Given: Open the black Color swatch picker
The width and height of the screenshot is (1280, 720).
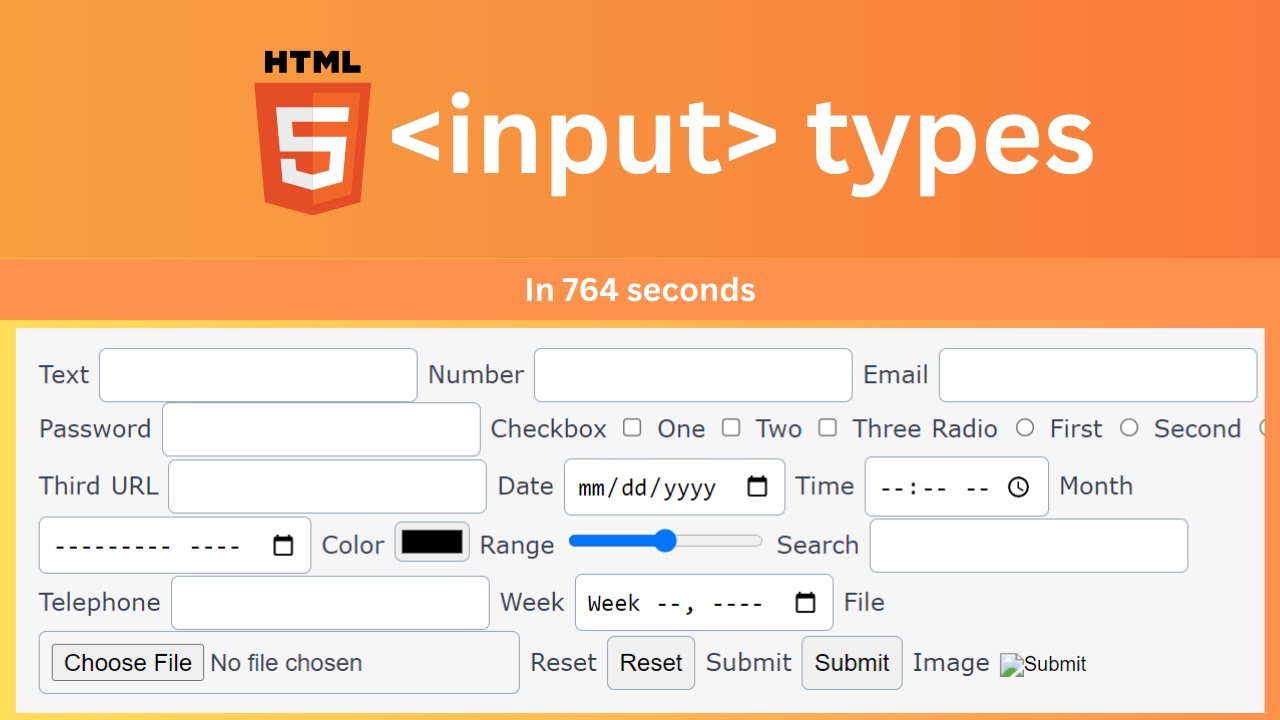Looking at the screenshot, I should point(432,542).
